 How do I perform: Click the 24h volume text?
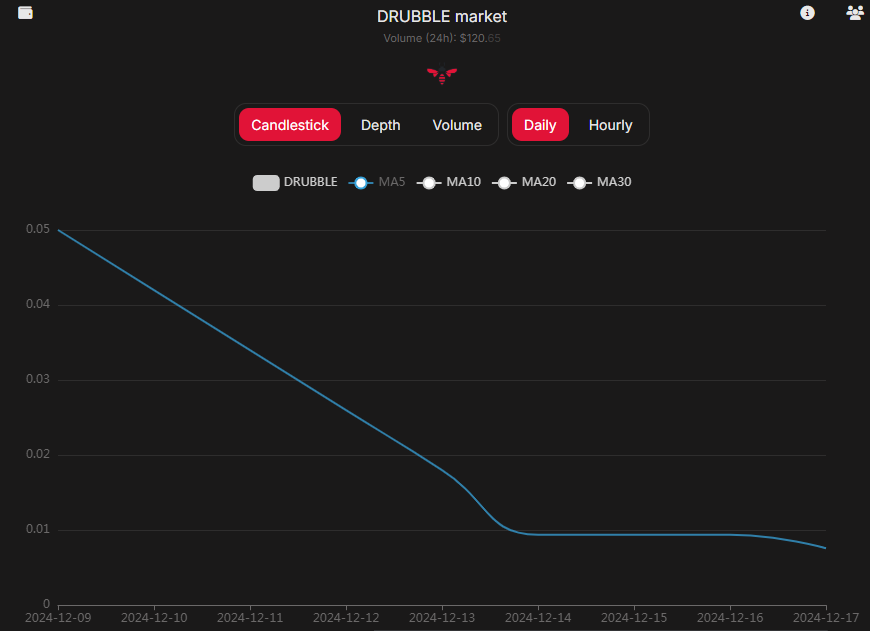442,38
